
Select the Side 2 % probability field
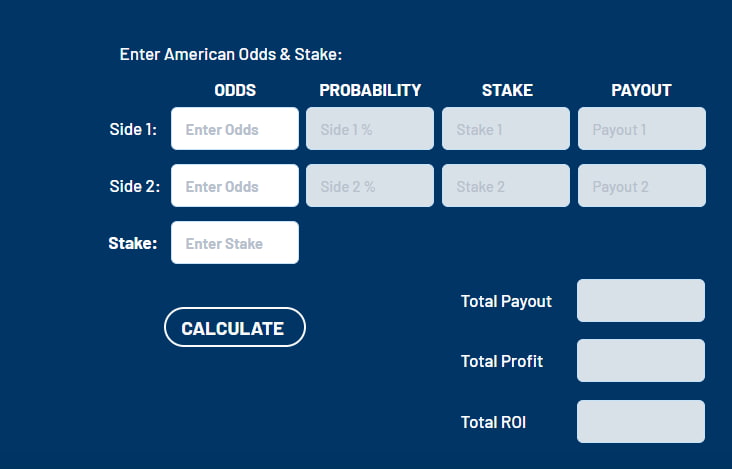click(x=370, y=186)
